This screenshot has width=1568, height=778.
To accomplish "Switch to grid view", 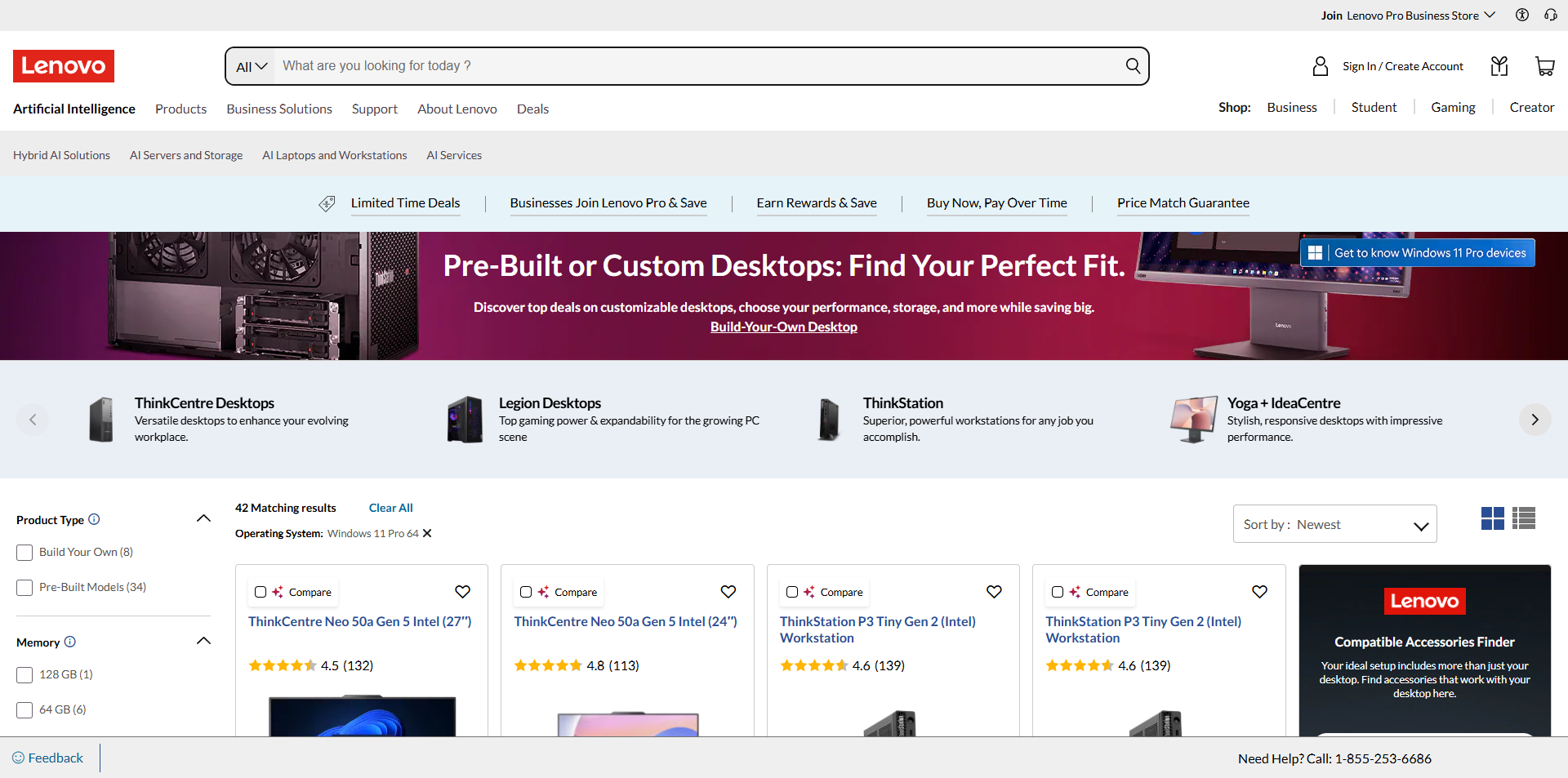I will 1493,518.
